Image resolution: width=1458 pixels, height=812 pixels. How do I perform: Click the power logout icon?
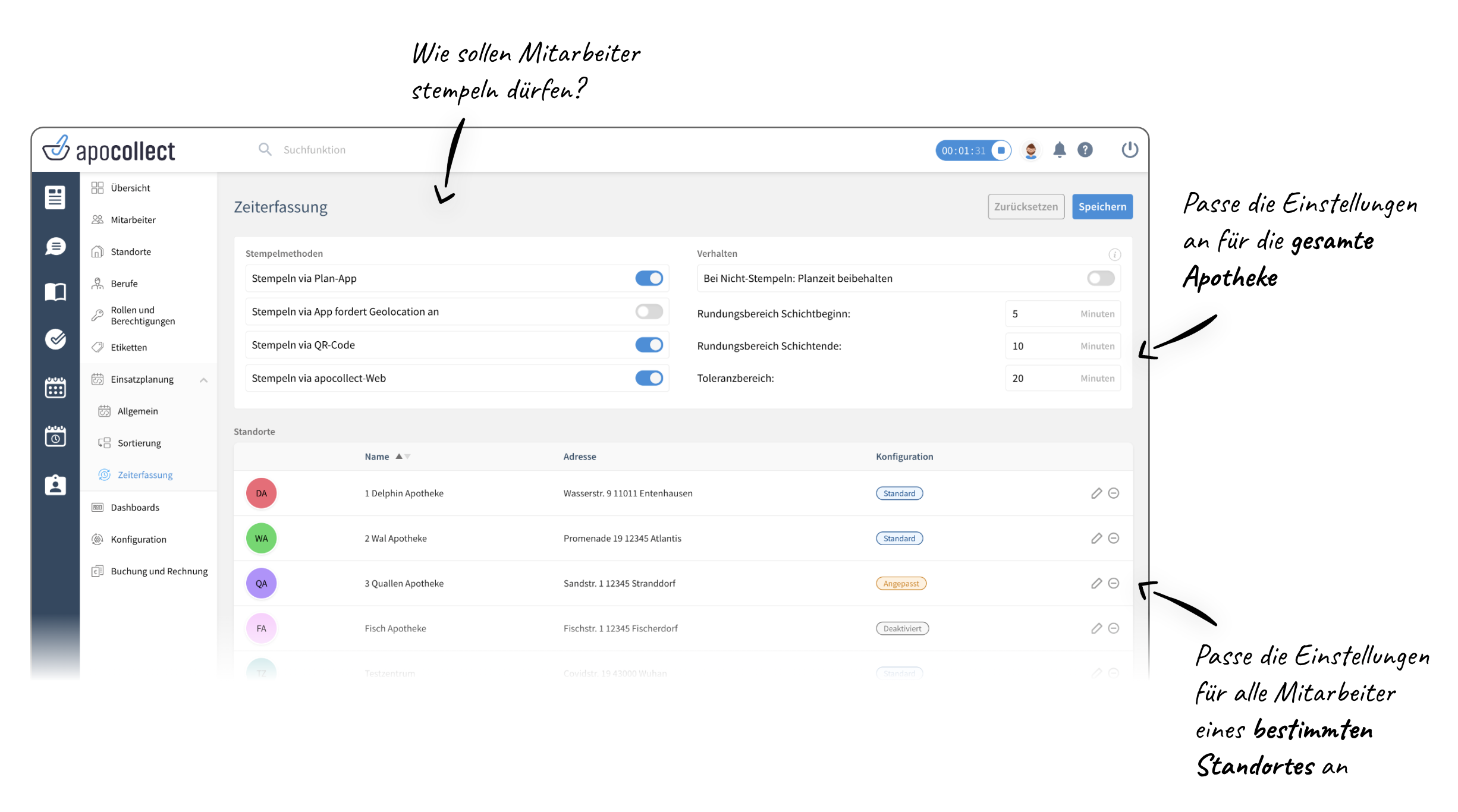(x=1129, y=150)
